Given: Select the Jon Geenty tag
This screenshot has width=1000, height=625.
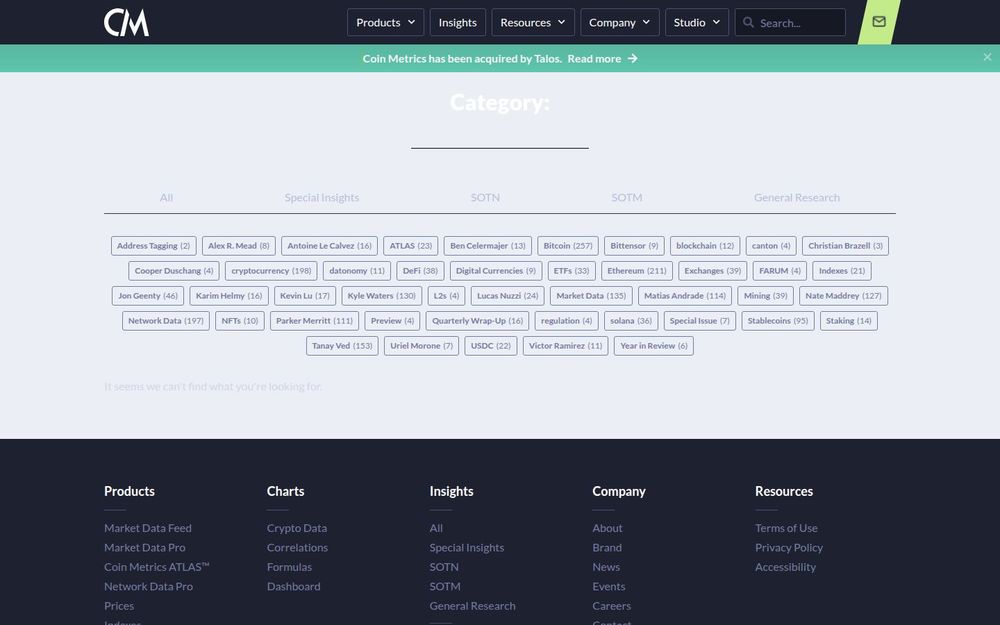Looking at the screenshot, I should coord(148,296).
